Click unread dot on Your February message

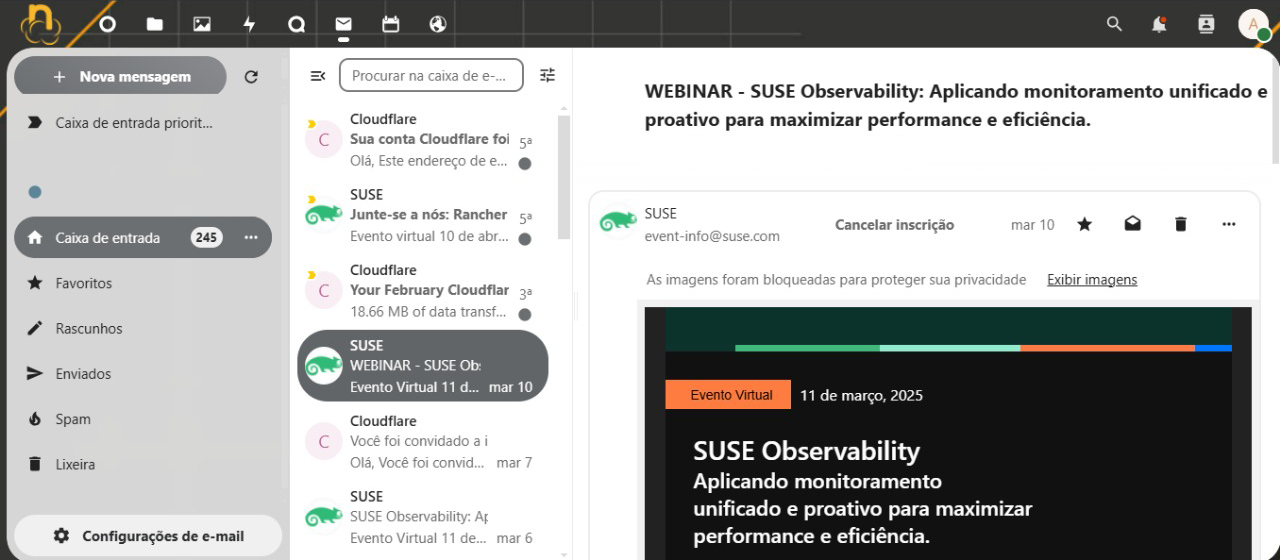(524, 314)
